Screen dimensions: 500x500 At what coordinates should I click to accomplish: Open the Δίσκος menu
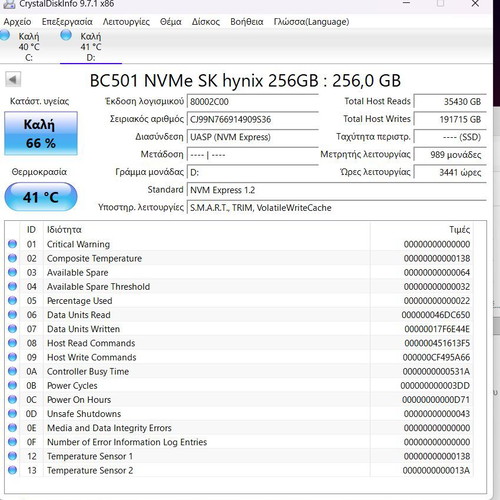206,22
